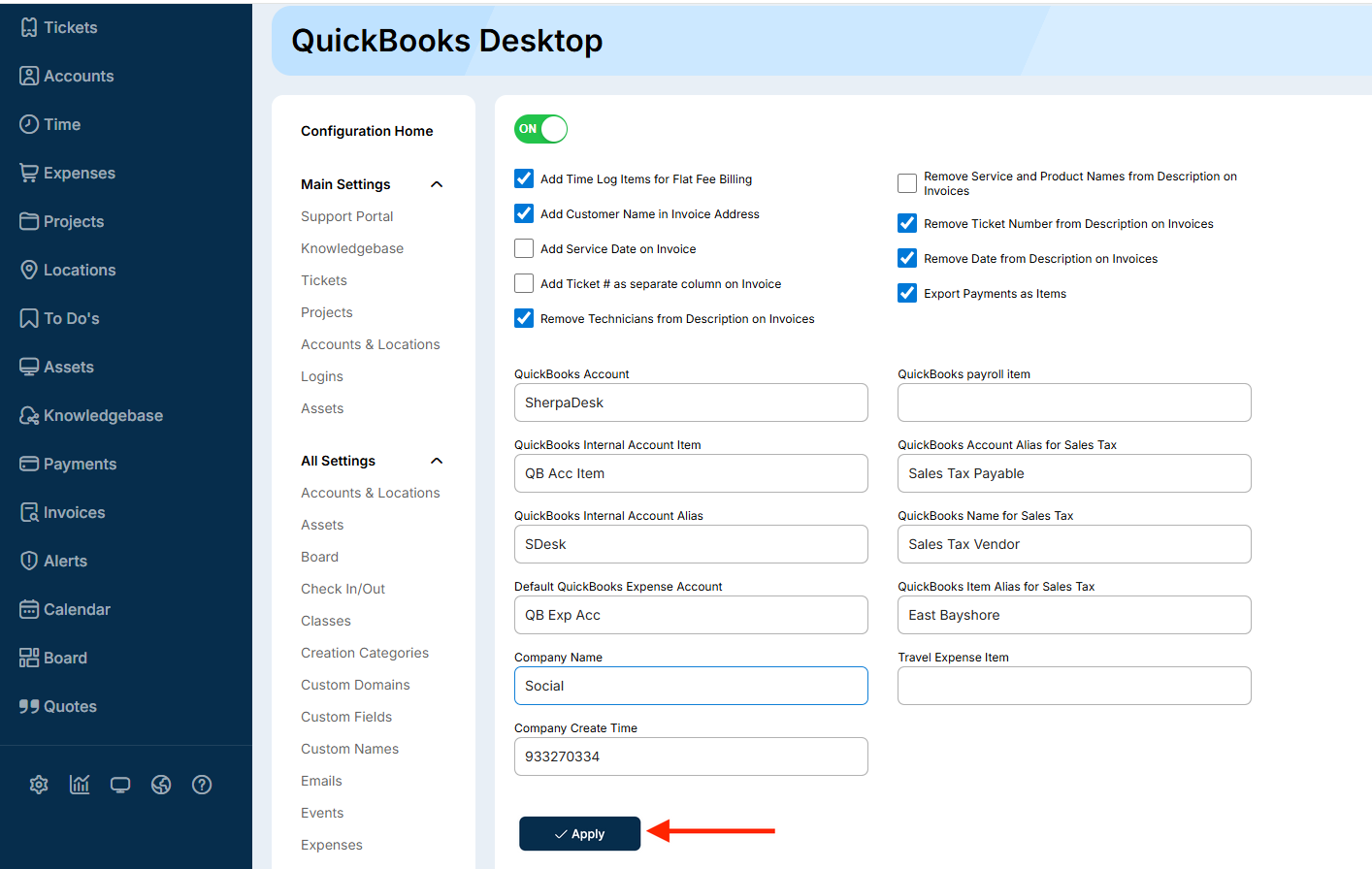Screen dimensions: 1372x869
Task: Focus the Travel Expense Item field
Action: click(1074, 686)
